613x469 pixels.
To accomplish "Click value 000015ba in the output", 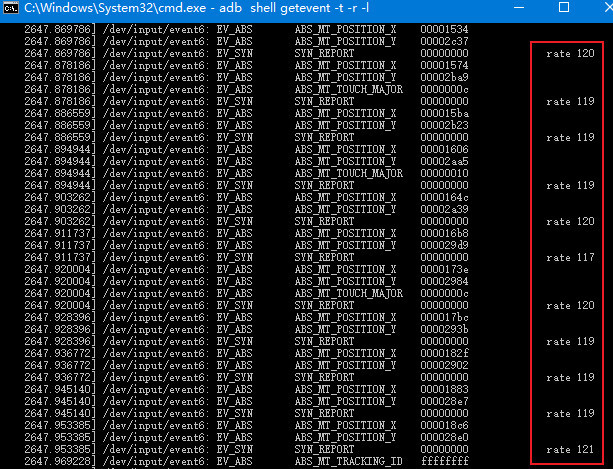I will 445,113.
